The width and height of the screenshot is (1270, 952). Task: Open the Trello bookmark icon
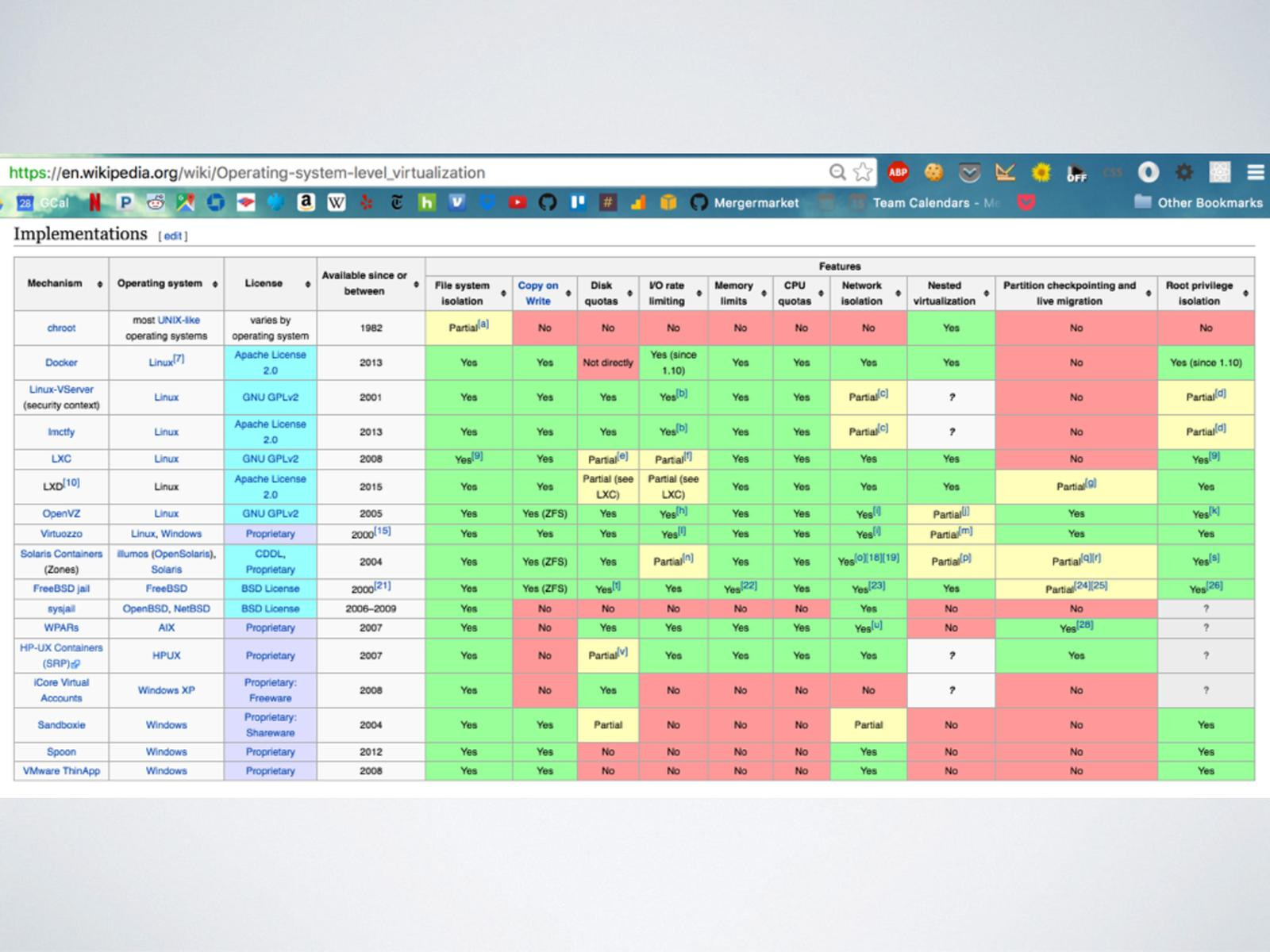pos(578,202)
